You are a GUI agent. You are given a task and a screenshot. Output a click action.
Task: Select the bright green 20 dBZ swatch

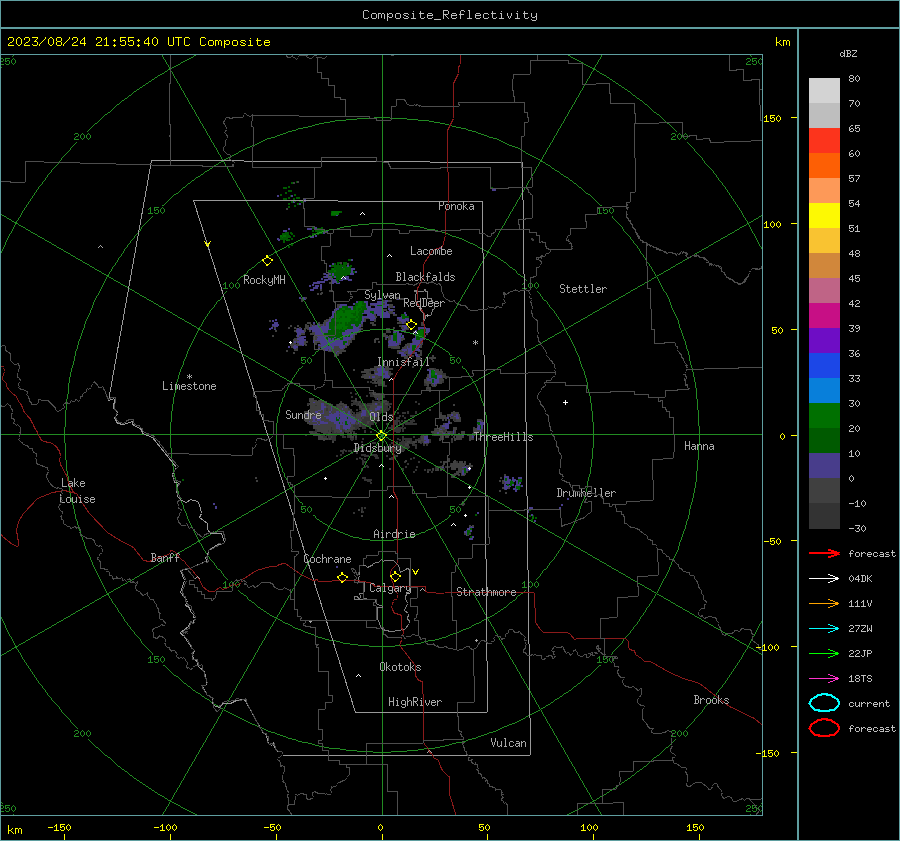[x=824, y=416]
